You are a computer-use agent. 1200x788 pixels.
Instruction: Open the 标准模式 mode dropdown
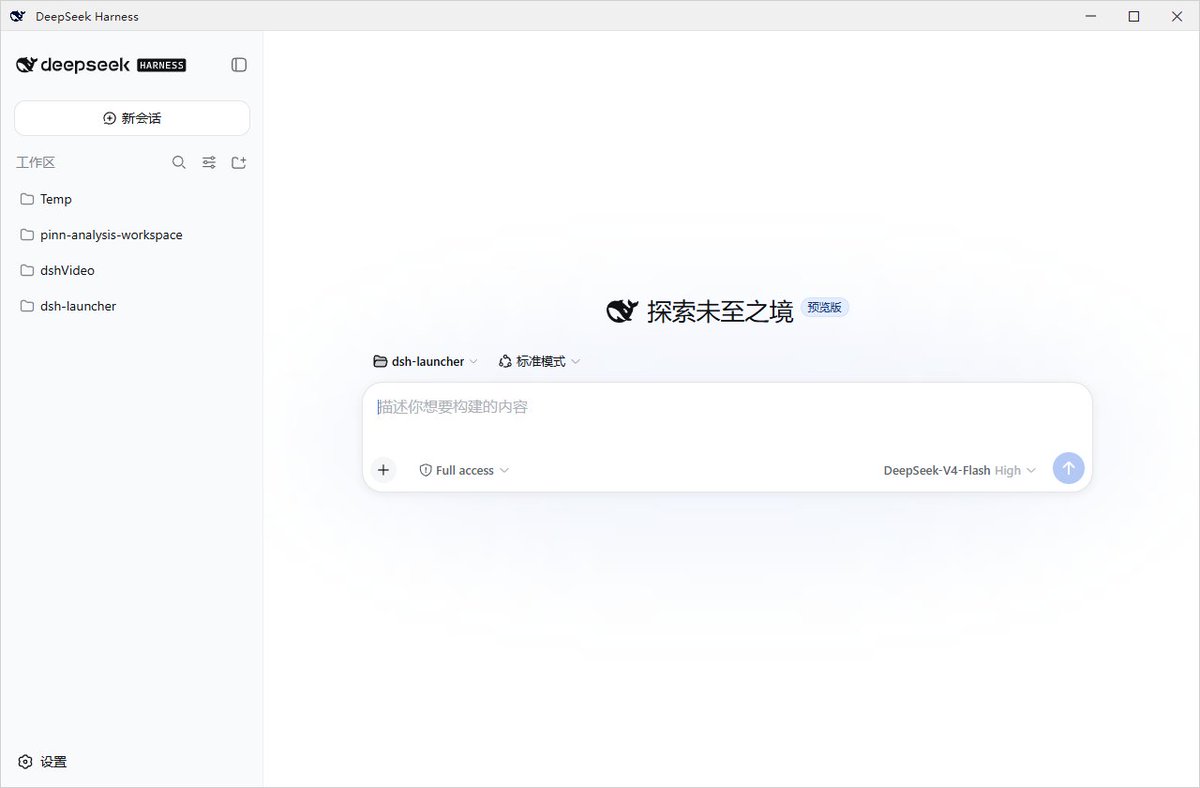click(540, 361)
